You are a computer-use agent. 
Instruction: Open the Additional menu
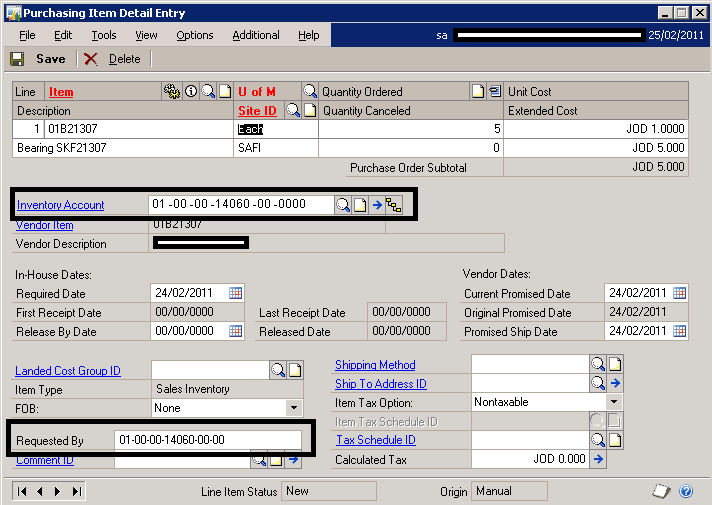[256, 35]
